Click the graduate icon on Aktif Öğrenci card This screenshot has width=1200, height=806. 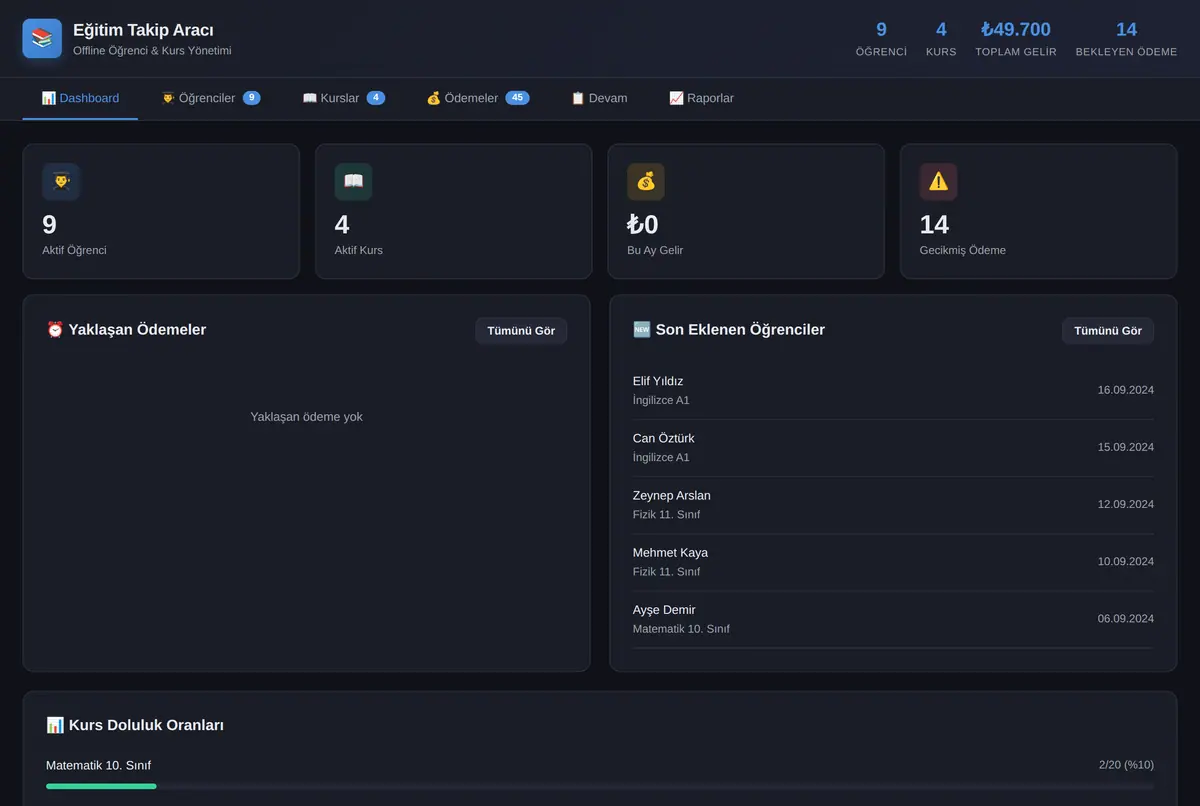point(61,182)
